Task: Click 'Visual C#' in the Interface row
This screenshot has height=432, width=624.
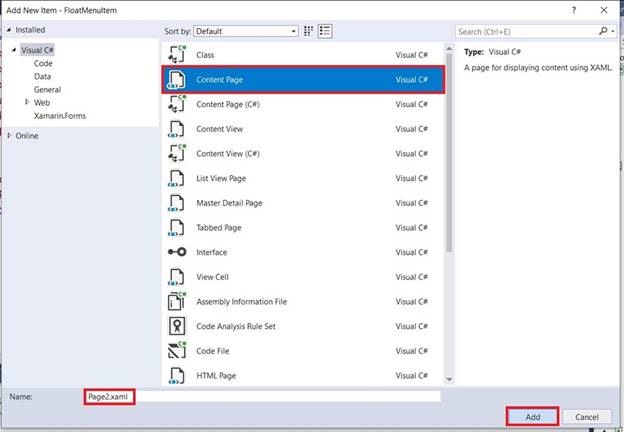Action: click(411, 252)
